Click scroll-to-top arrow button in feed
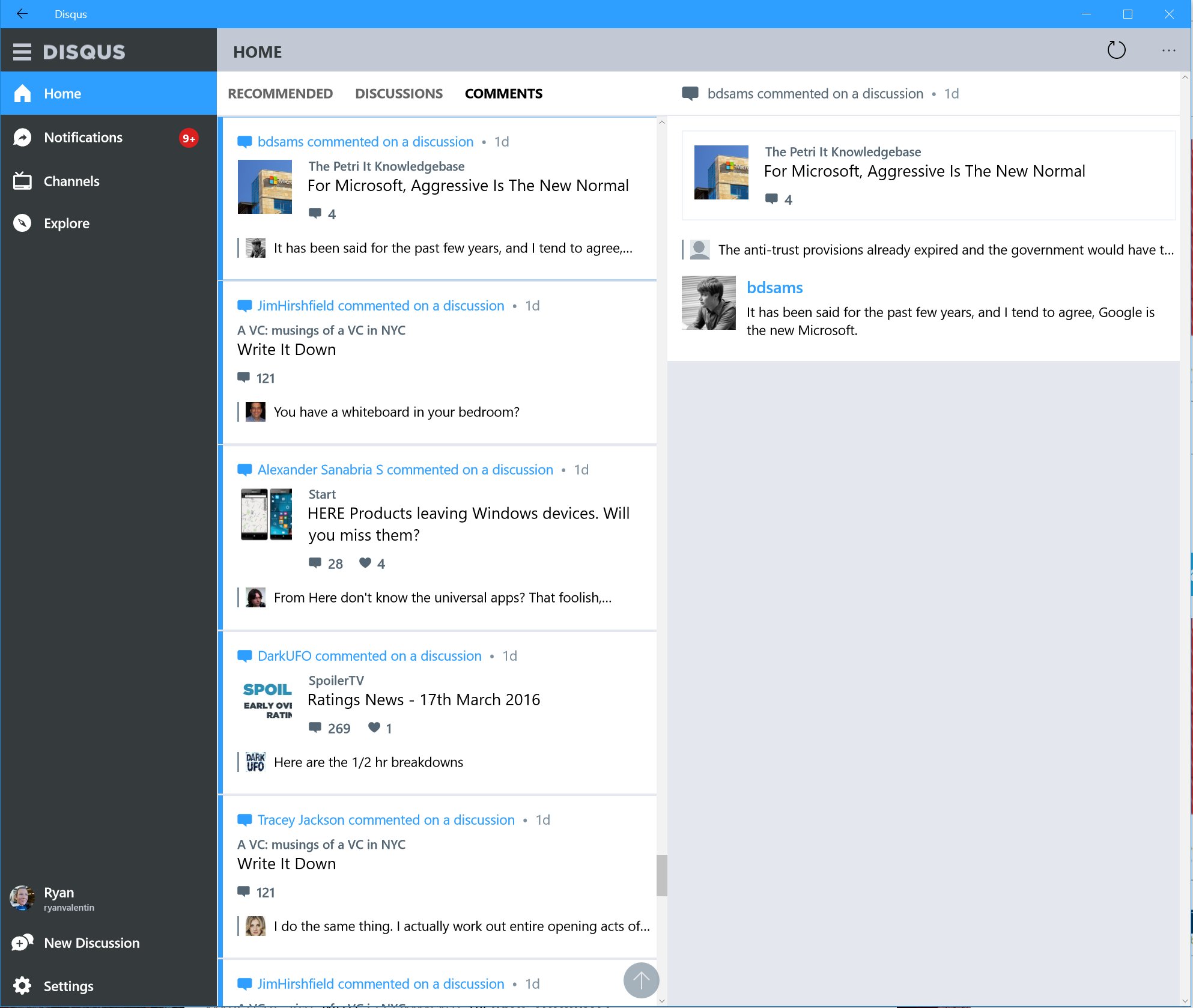The height and width of the screenshot is (1008, 1193). tap(640, 977)
